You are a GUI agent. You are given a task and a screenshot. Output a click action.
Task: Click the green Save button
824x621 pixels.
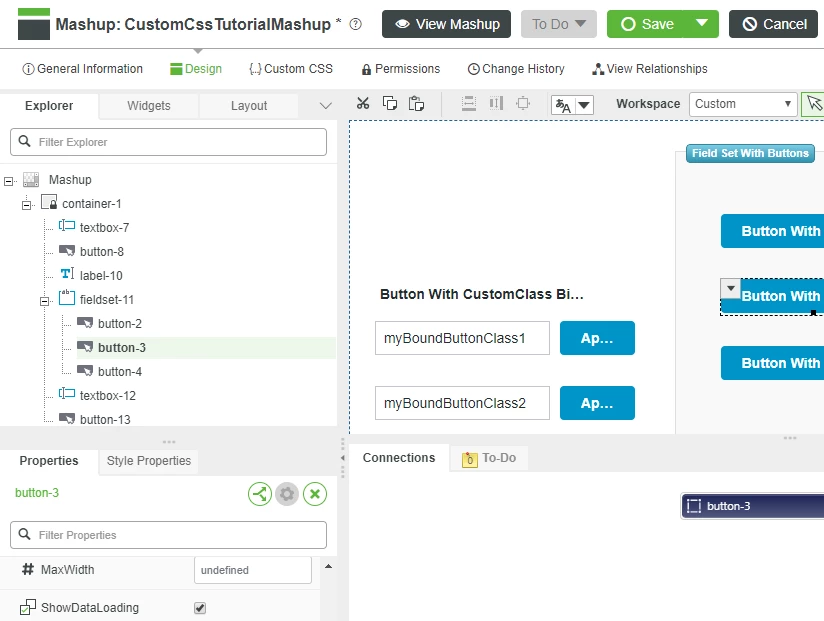click(x=646, y=24)
